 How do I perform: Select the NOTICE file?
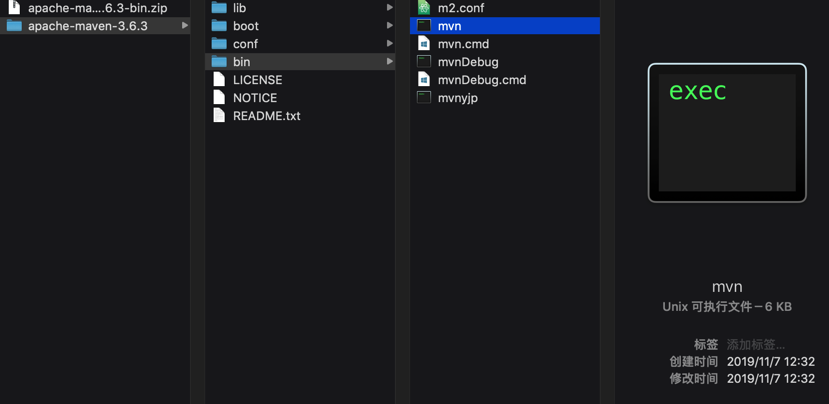pos(255,98)
